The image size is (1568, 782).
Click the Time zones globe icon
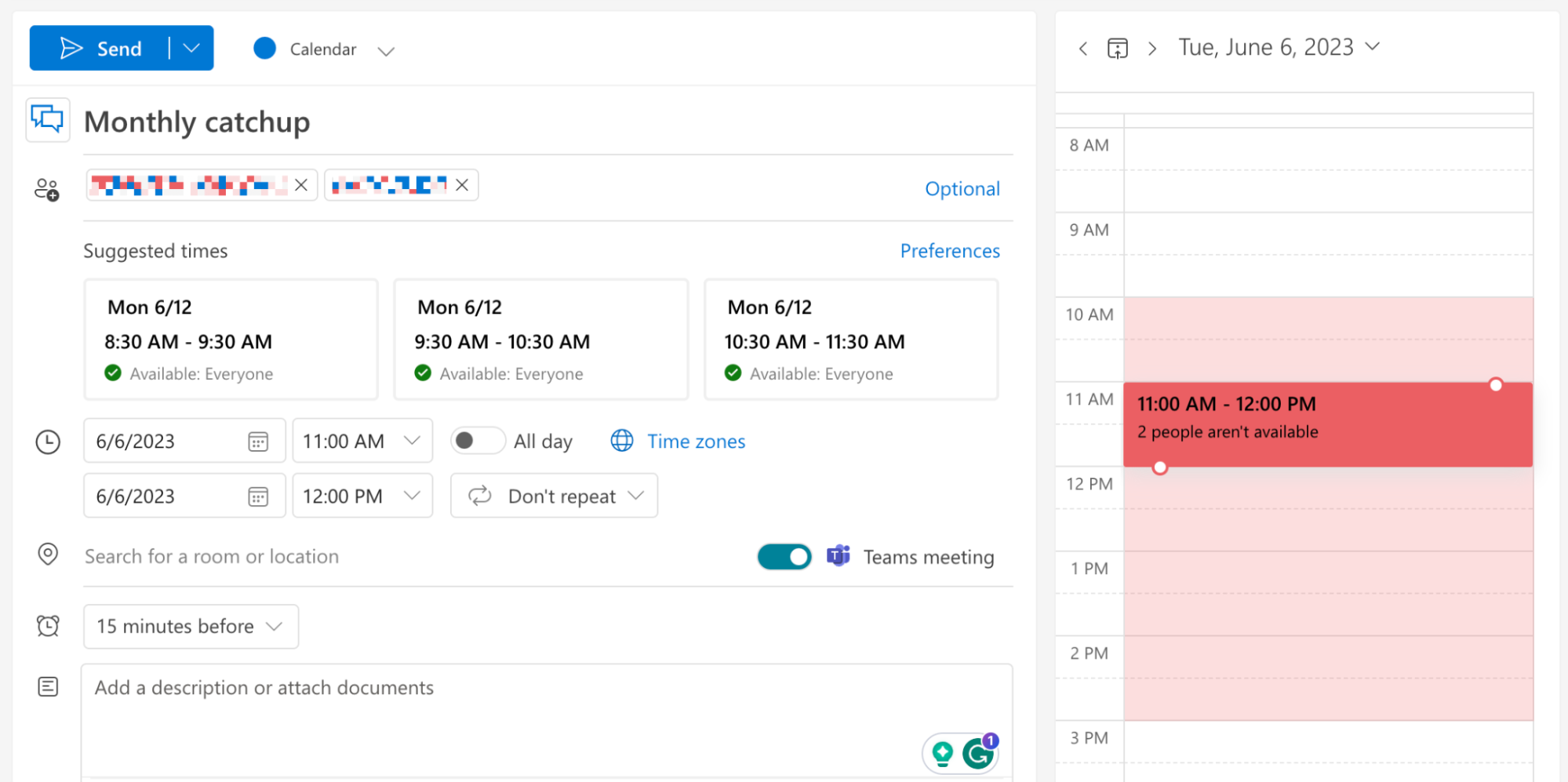622,441
